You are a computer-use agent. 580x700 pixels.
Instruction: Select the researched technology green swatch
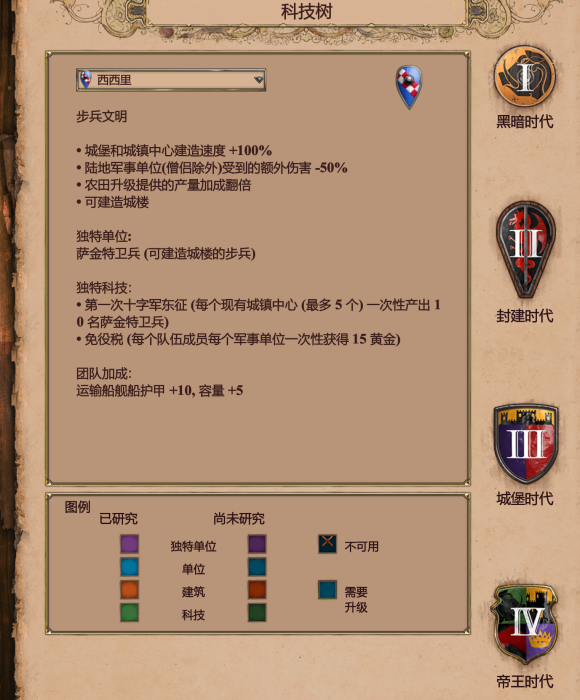[129, 612]
